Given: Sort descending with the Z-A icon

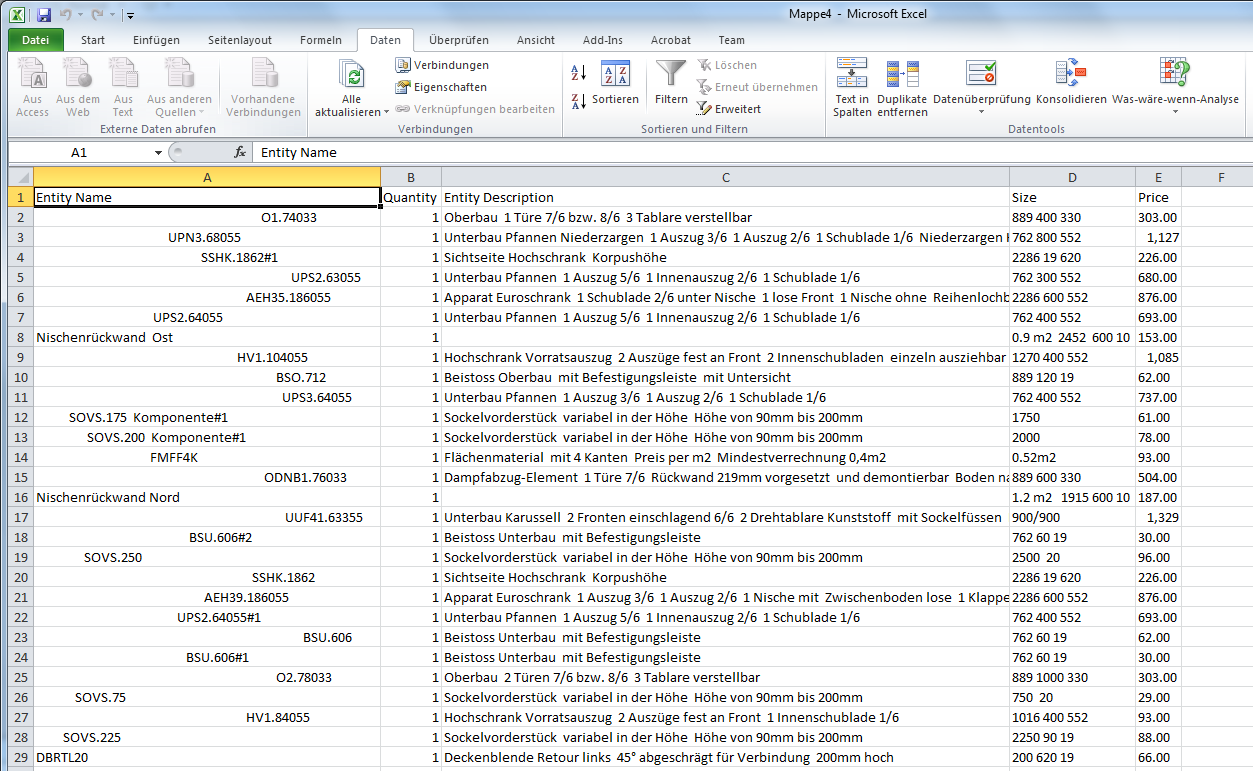Looking at the screenshot, I should pos(579,100).
